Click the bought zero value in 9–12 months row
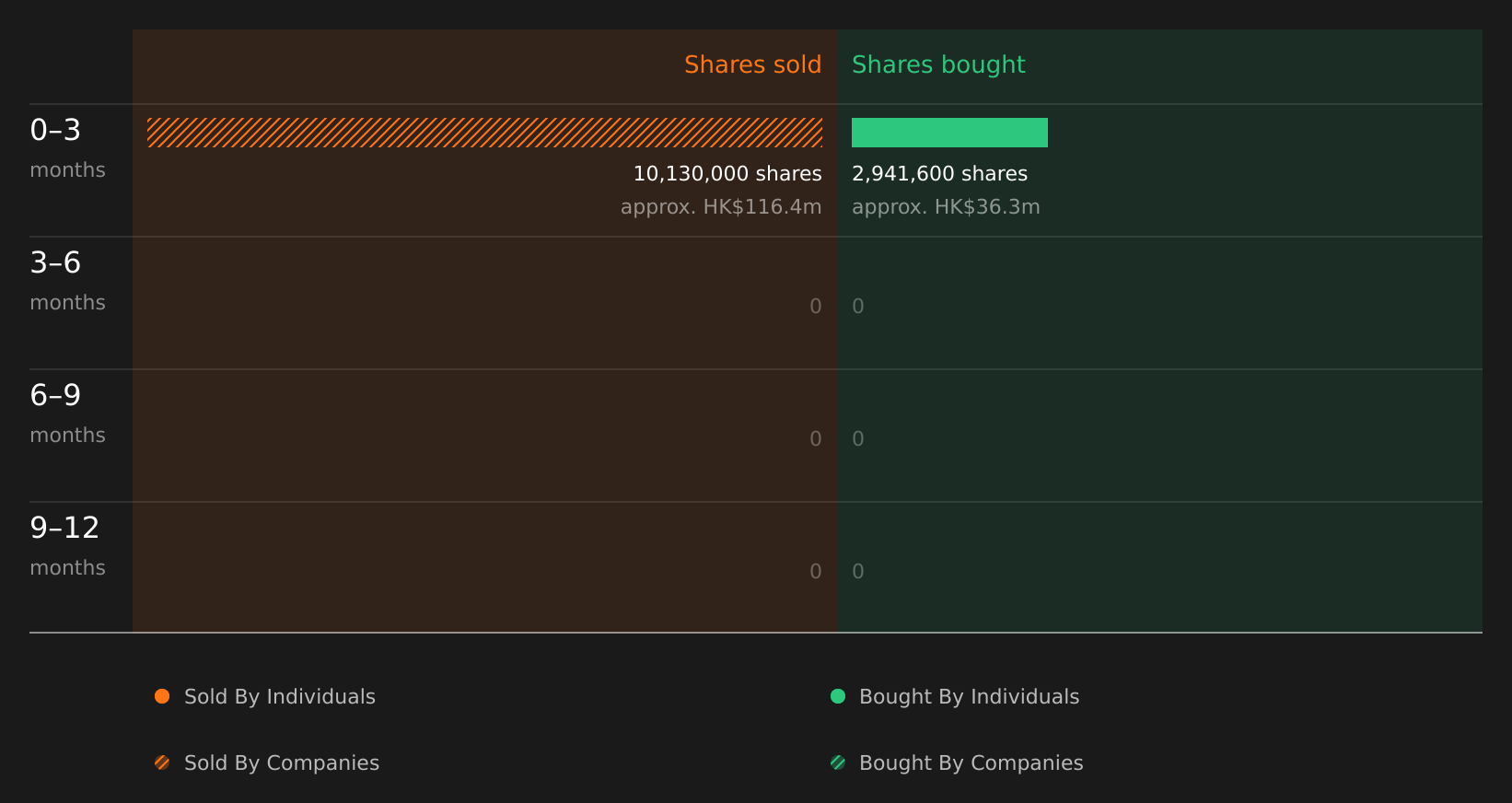Image resolution: width=1512 pixels, height=803 pixels. [858, 572]
